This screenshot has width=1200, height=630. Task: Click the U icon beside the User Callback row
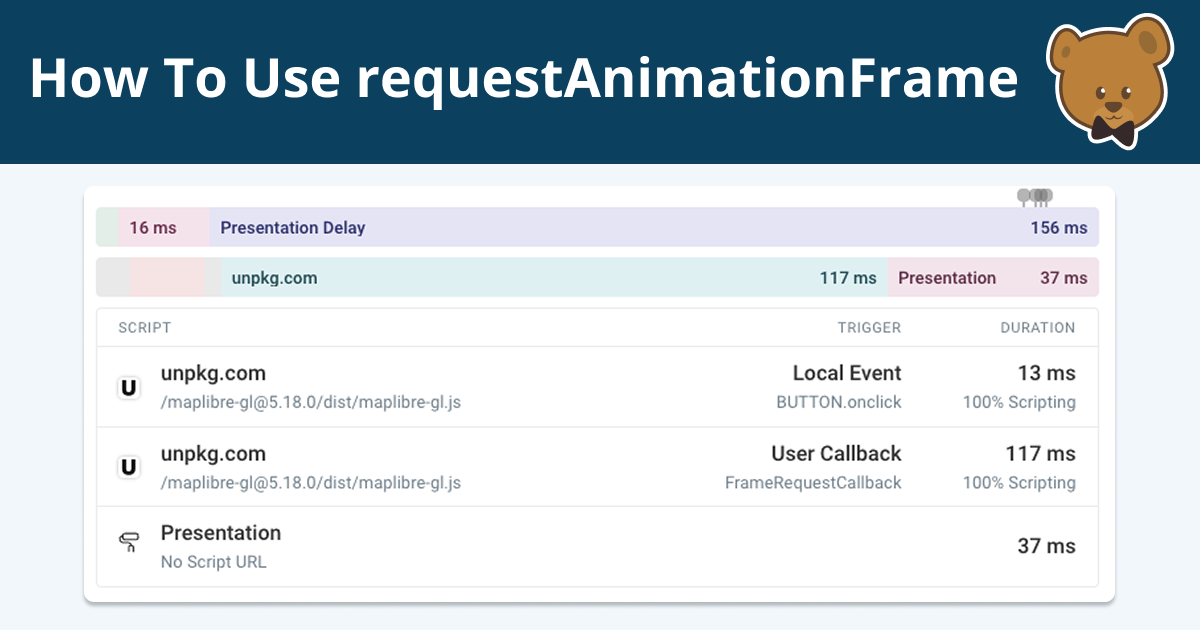129,466
